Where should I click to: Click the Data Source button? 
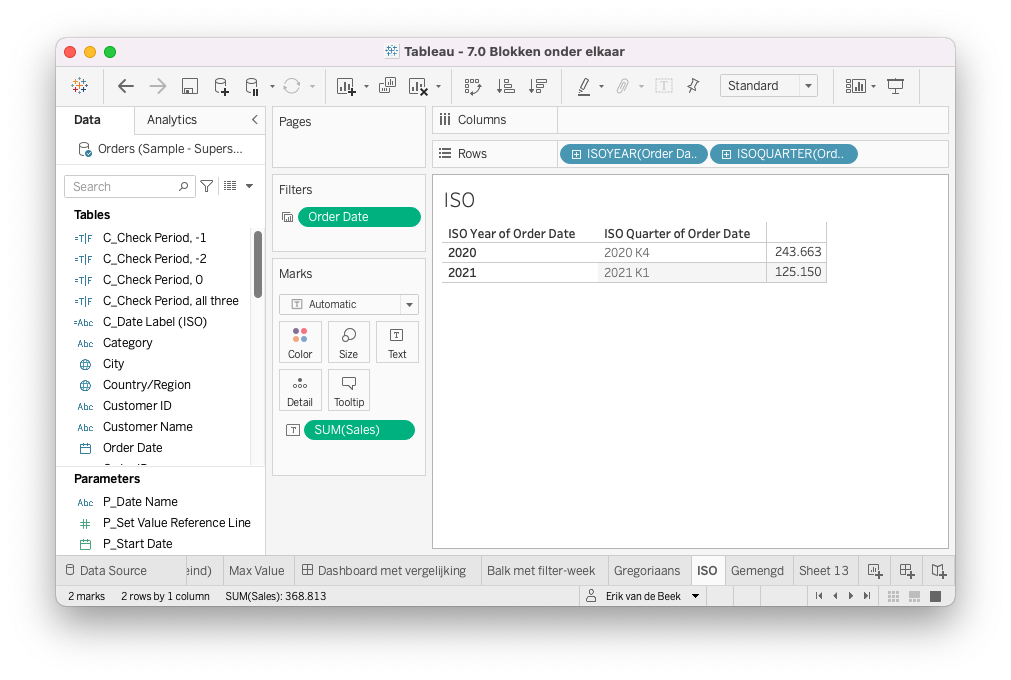105,570
